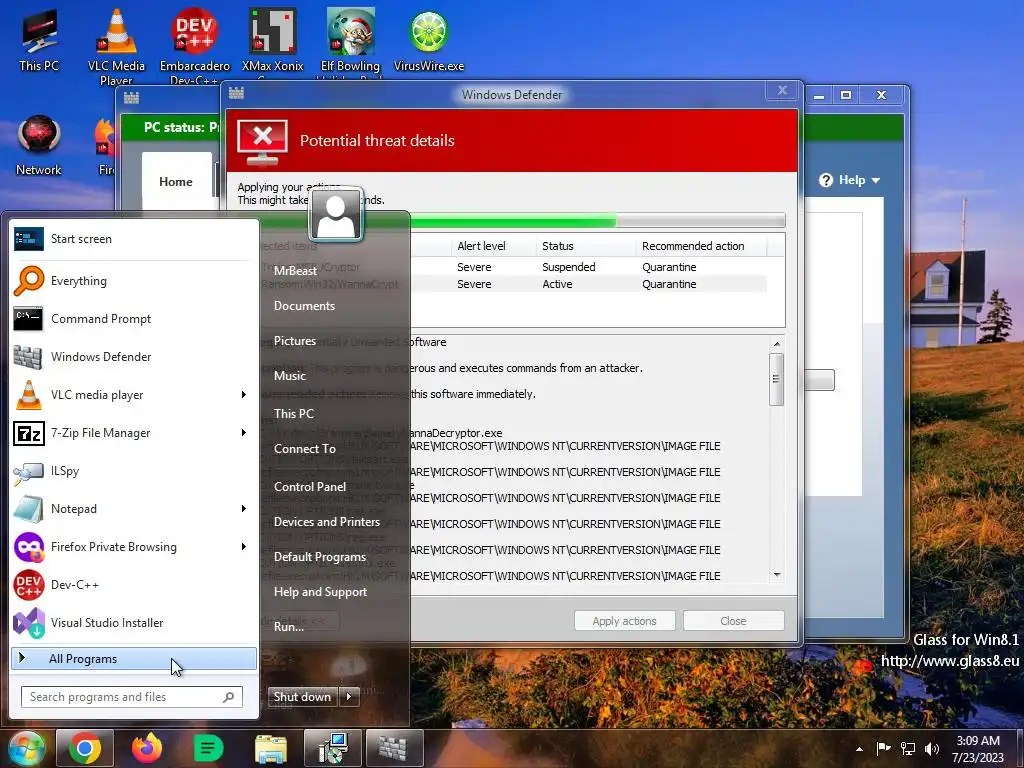The image size is (1024, 768).
Task: Click the Alert level column header
Action: (493, 246)
